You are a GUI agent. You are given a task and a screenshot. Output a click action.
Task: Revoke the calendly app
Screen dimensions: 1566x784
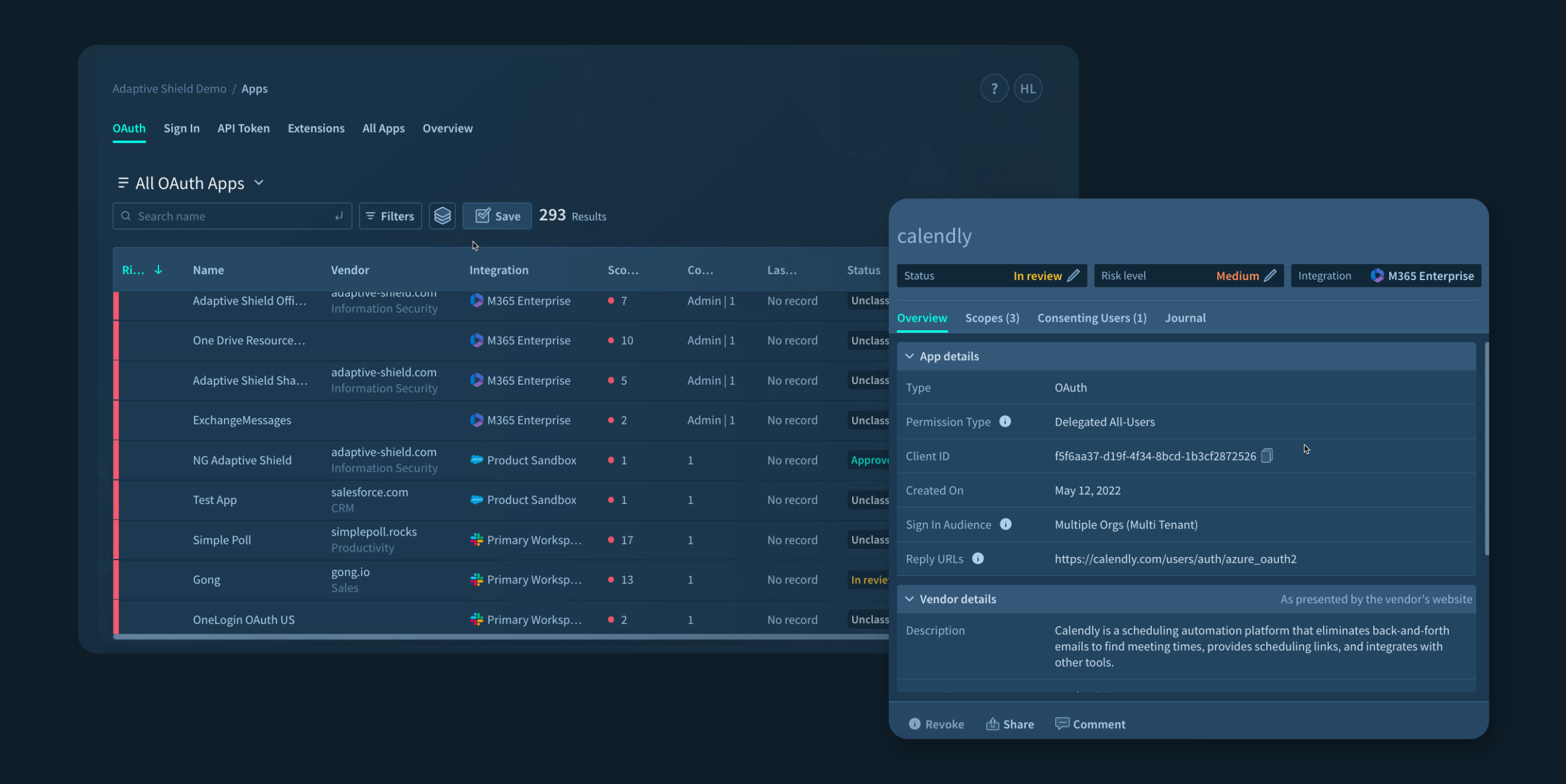tap(937, 724)
